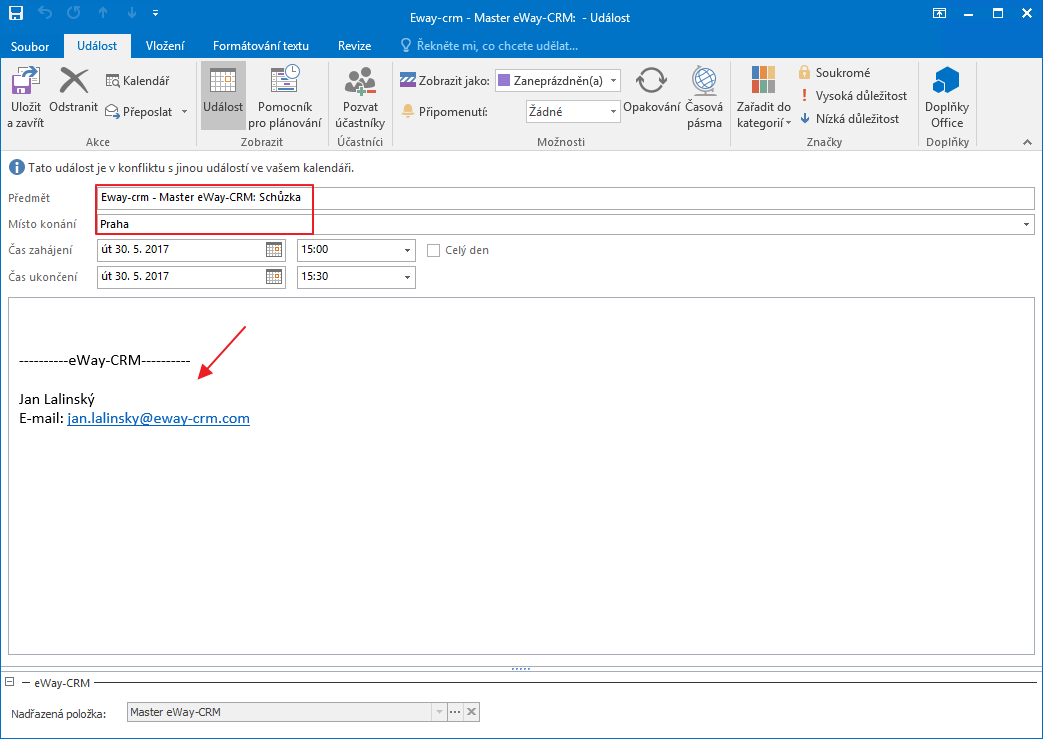This screenshot has width=1043, height=739.
Task: Click Přeposlat to forward the event
Action: point(140,112)
